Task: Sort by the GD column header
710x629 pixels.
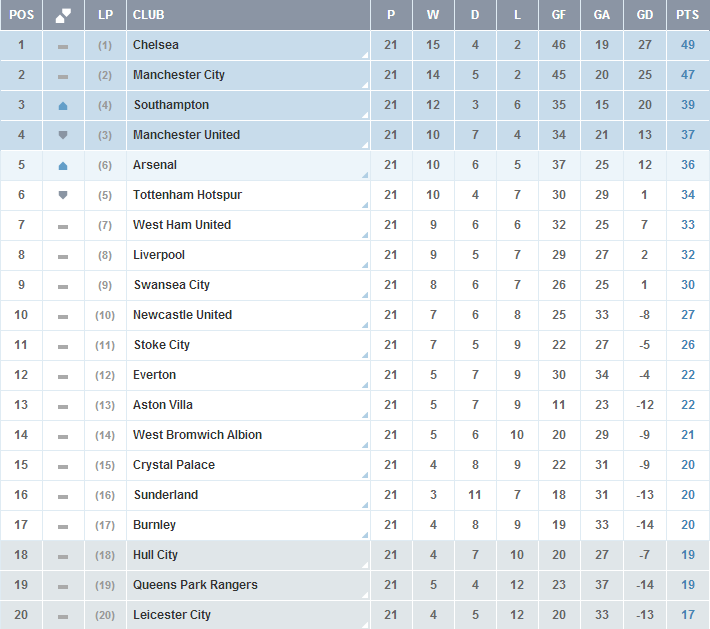Action: tap(644, 15)
